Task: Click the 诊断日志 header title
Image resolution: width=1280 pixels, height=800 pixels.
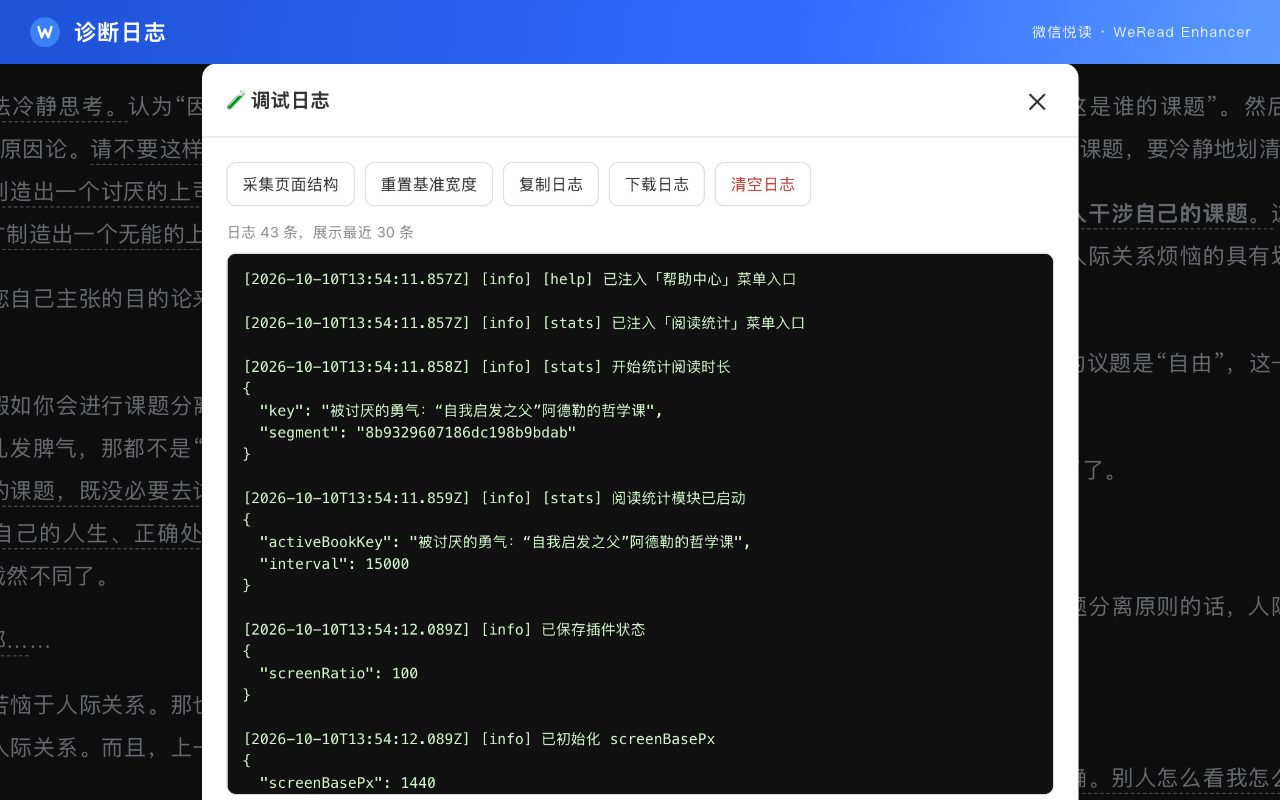Action: point(120,32)
